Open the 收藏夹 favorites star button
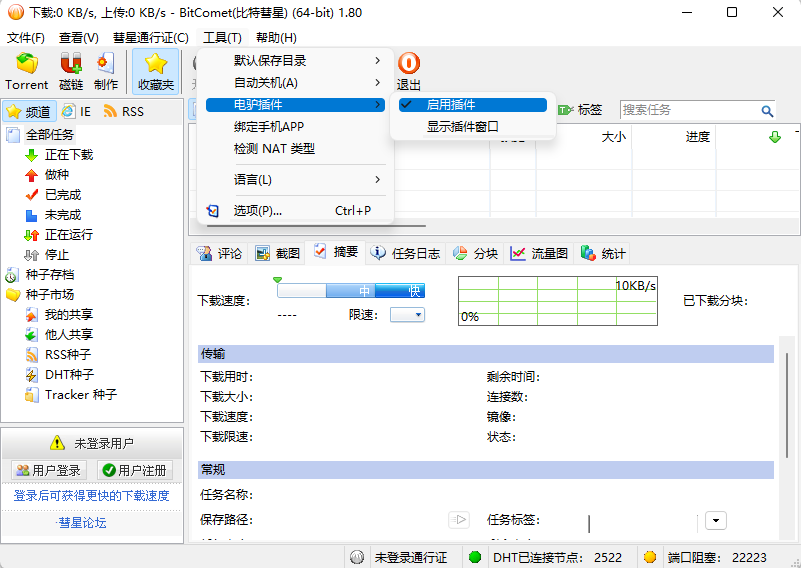The height and width of the screenshot is (568, 801). pos(156,71)
